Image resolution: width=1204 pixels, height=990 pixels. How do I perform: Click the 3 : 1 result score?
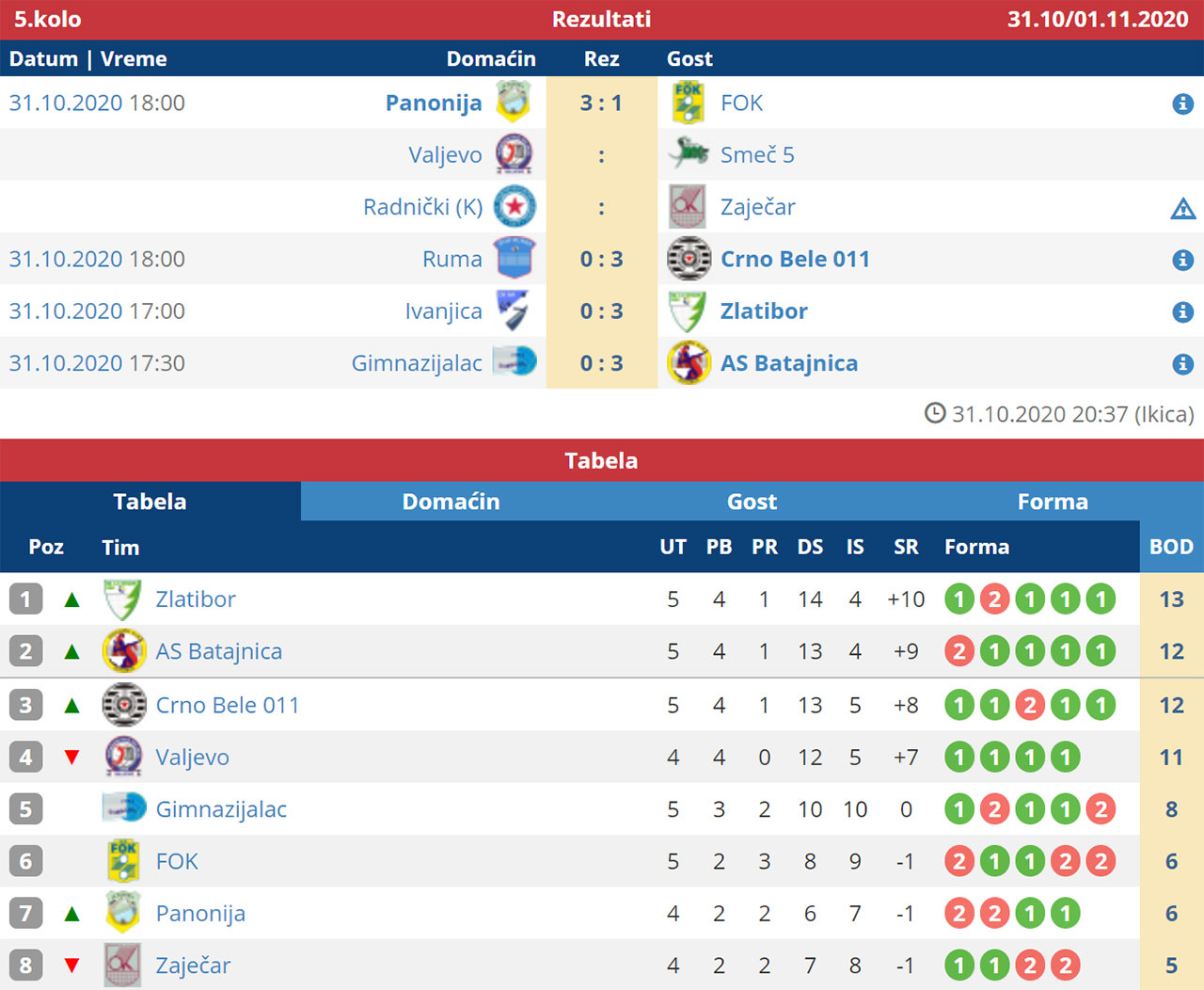point(602,104)
